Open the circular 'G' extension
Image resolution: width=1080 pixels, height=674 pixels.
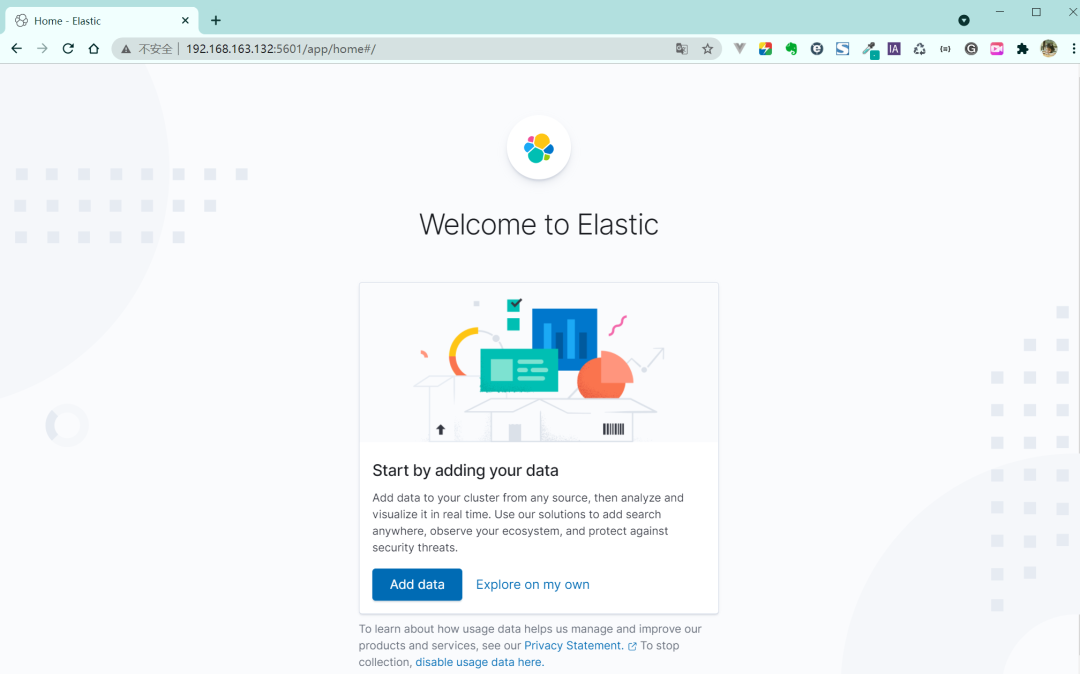pos(971,49)
